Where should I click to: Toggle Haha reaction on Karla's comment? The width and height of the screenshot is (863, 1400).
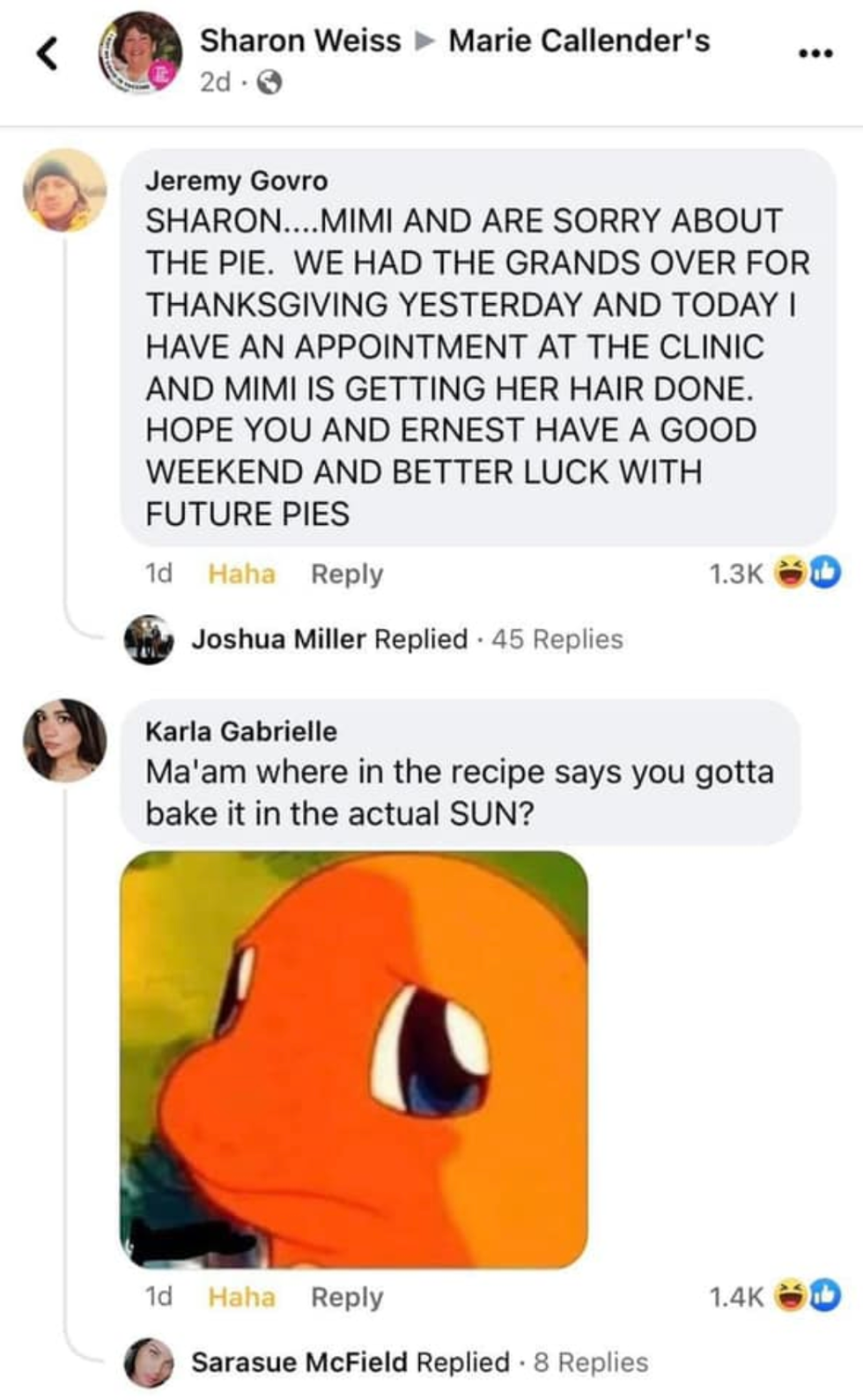(x=241, y=1297)
